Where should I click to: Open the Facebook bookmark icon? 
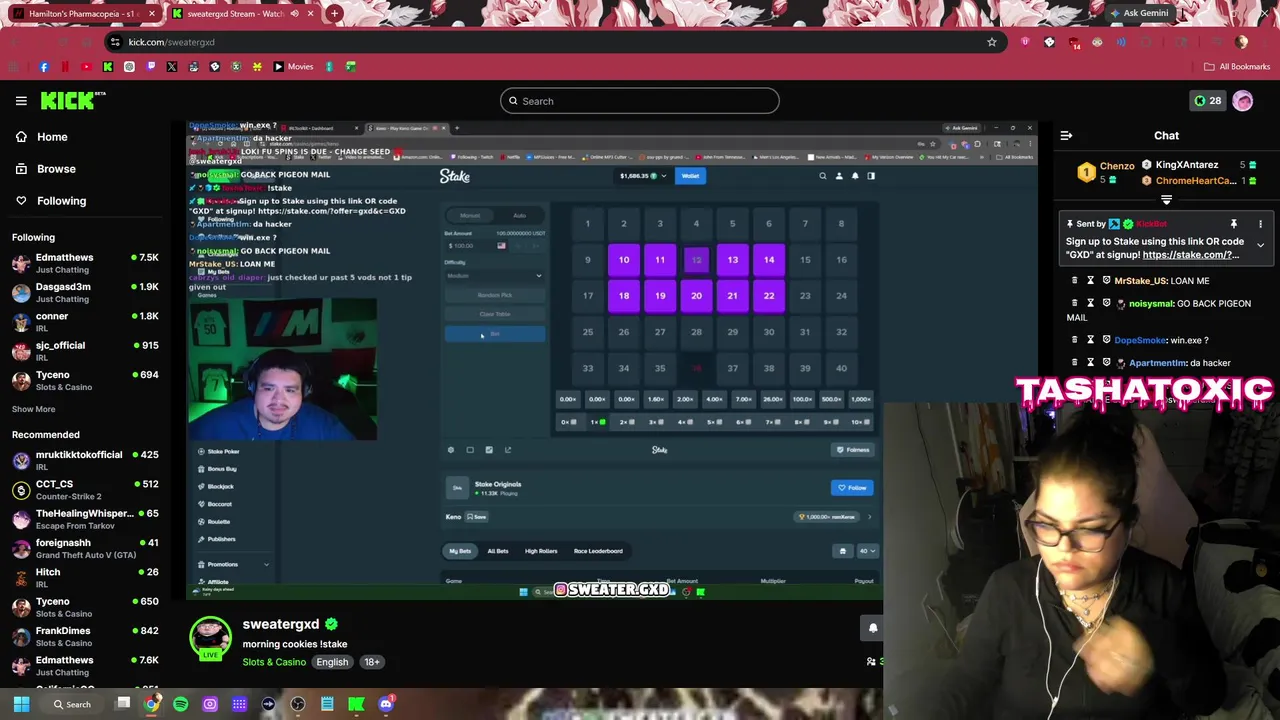click(44, 67)
